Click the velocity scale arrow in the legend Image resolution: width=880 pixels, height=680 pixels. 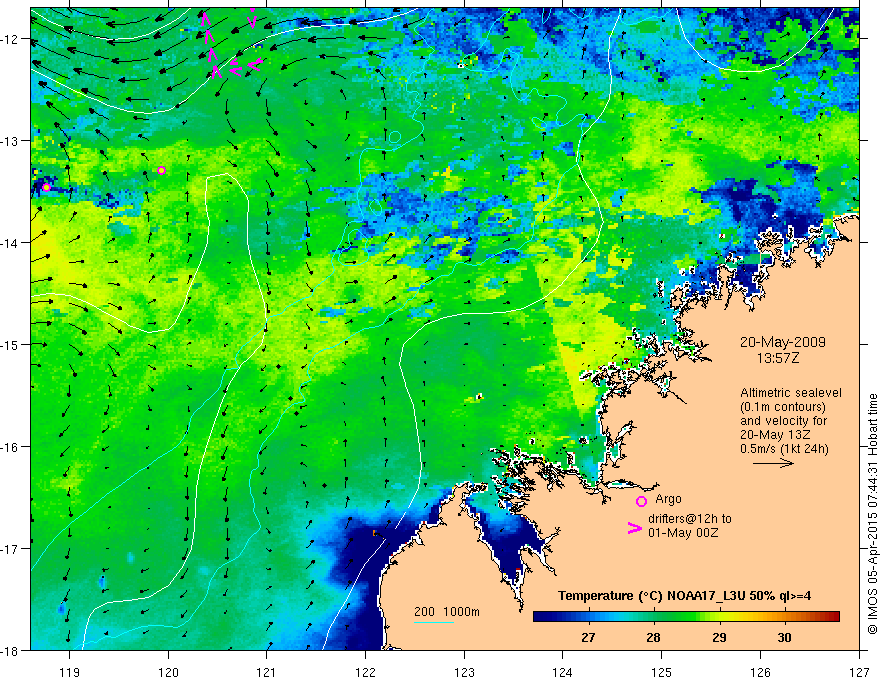pos(773,463)
